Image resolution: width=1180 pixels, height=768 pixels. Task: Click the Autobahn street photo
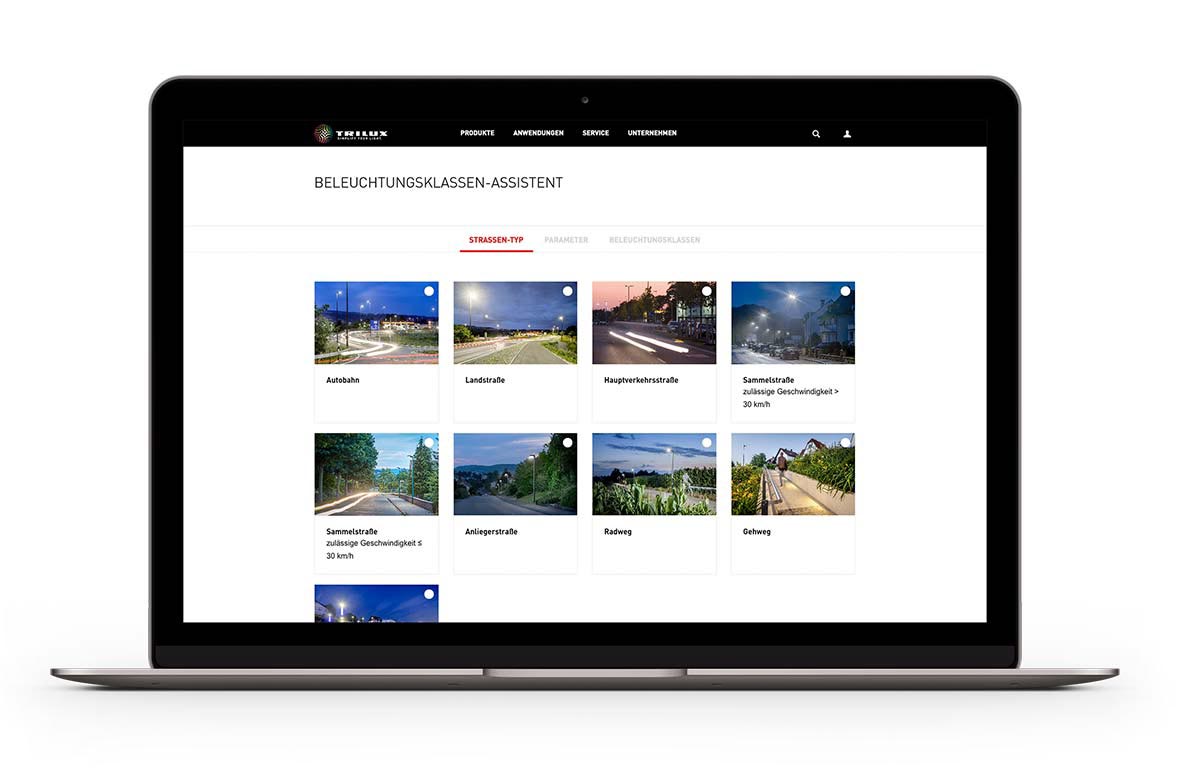click(x=376, y=323)
